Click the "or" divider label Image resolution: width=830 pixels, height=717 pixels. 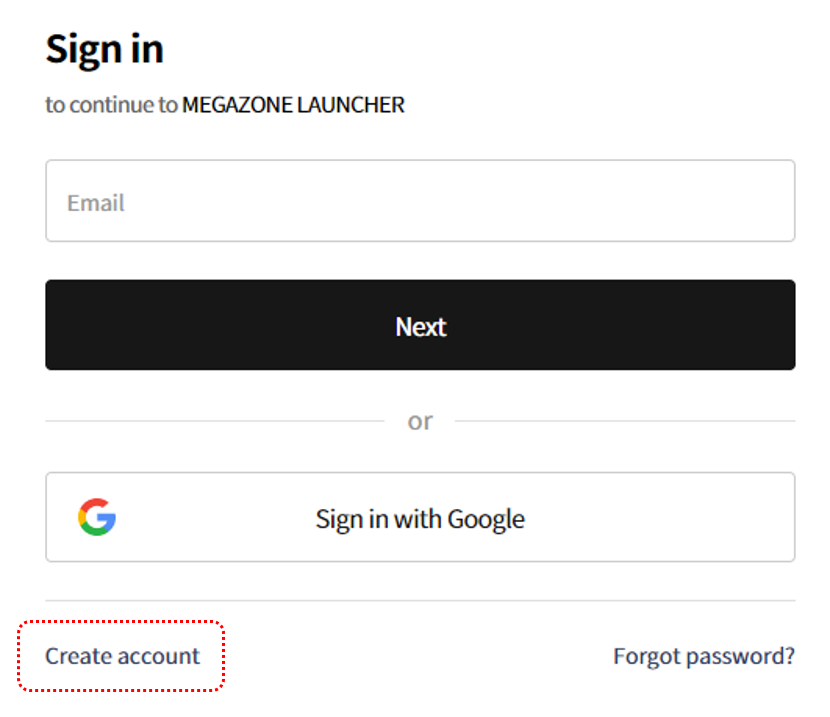(x=420, y=421)
